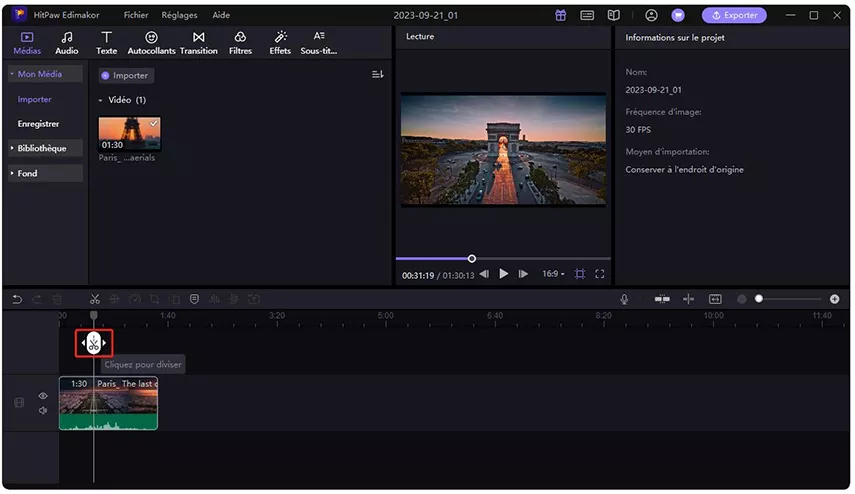Open the Sous-titres subtitles tab

coord(318,43)
